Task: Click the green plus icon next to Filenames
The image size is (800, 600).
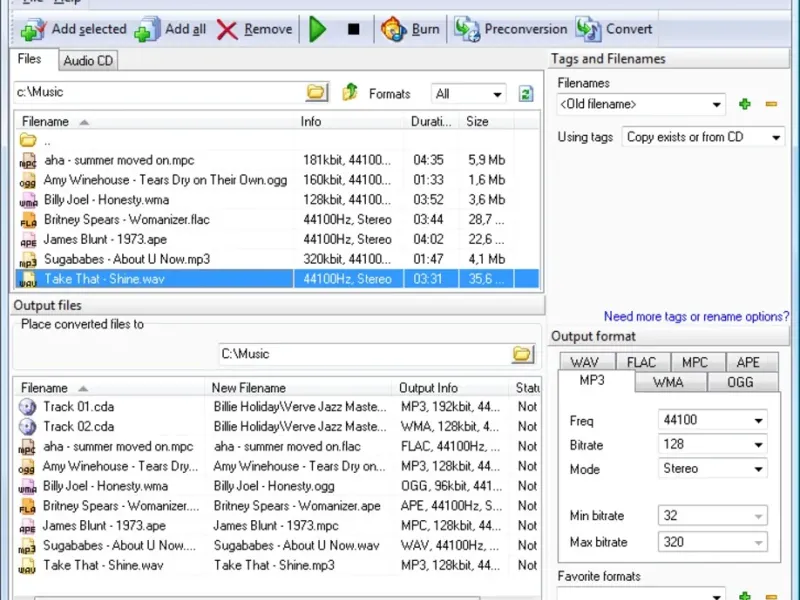Action: point(744,104)
